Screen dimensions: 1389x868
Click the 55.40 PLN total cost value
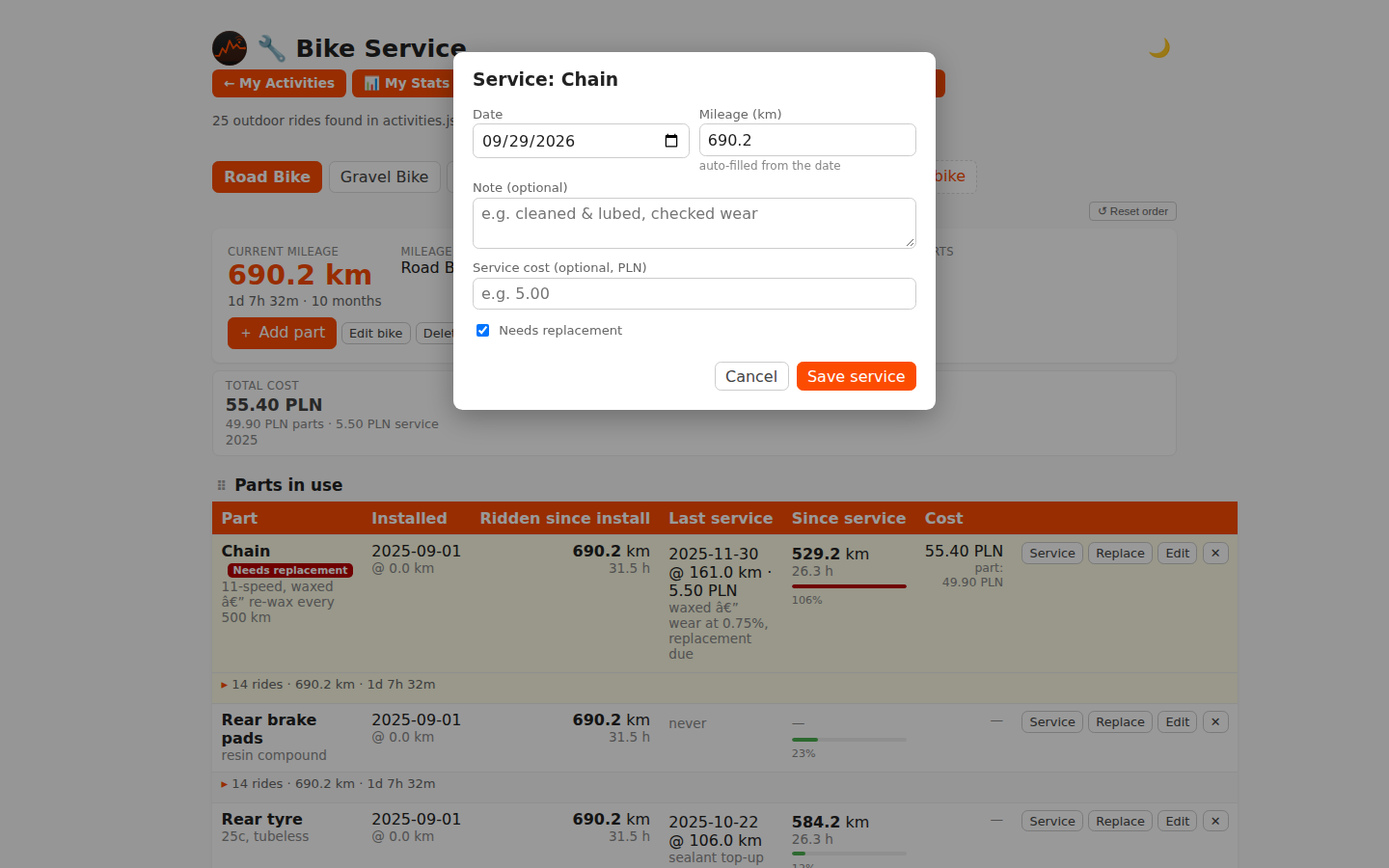tap(274, 405)
